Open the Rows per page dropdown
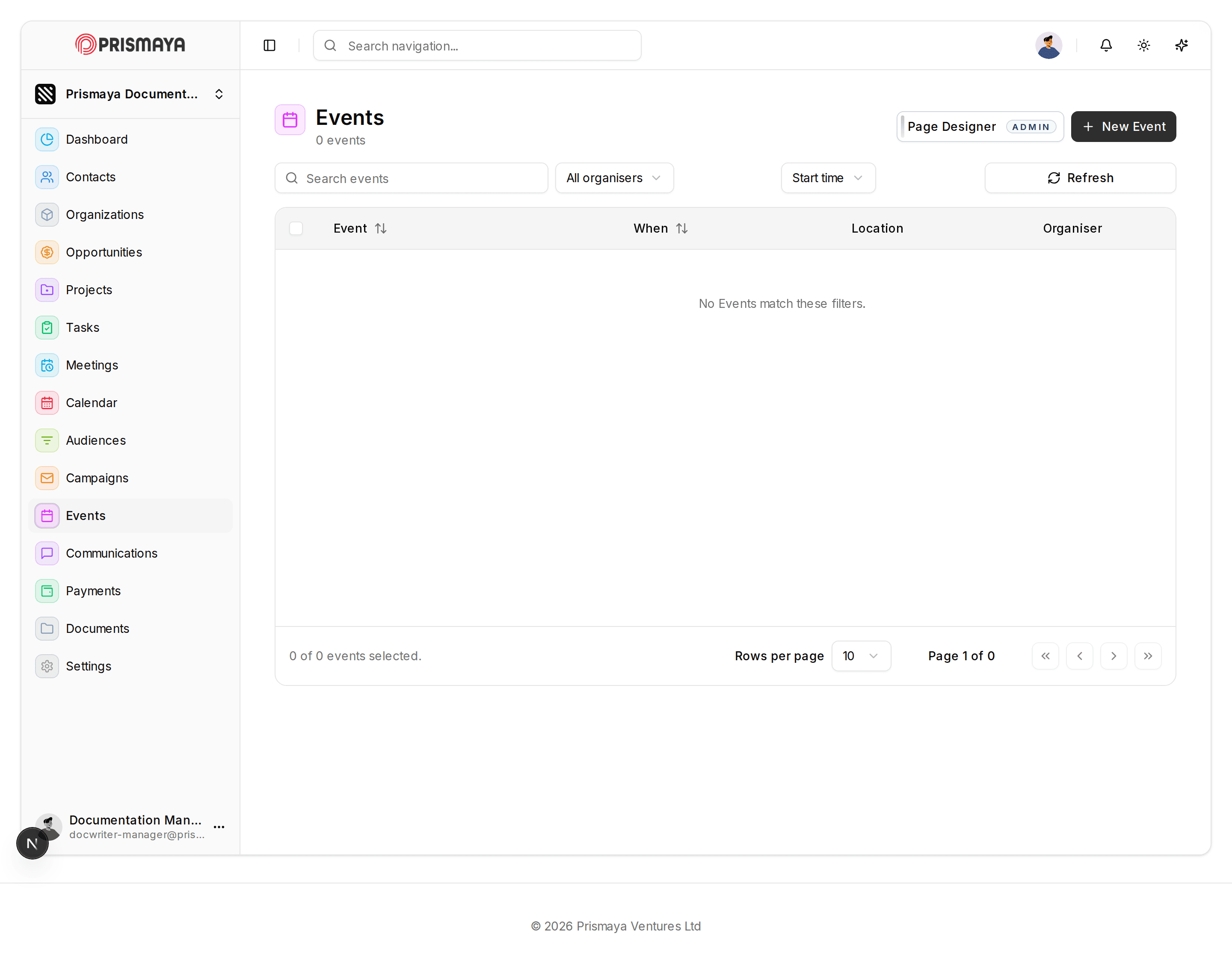1232x969 pixels. [861, 656]
